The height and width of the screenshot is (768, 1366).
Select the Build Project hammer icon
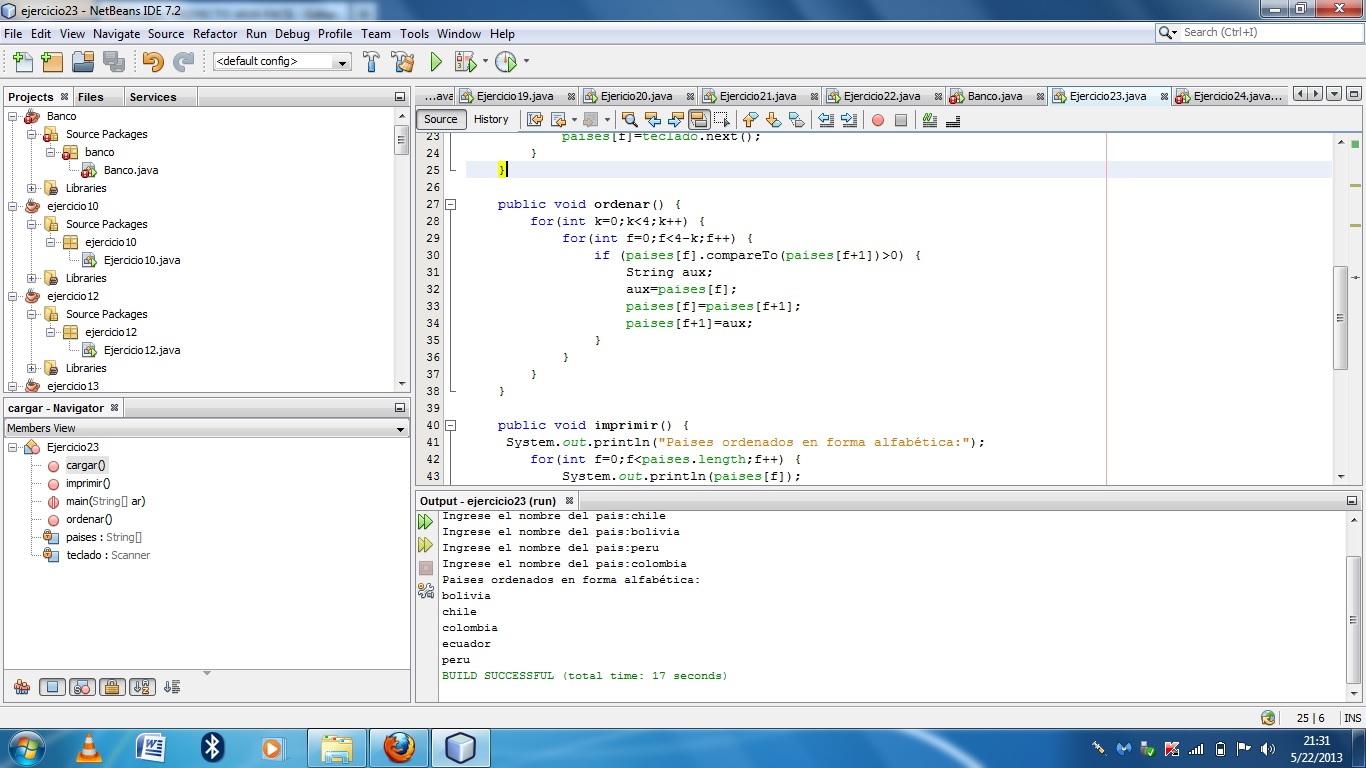coord(371,60)
